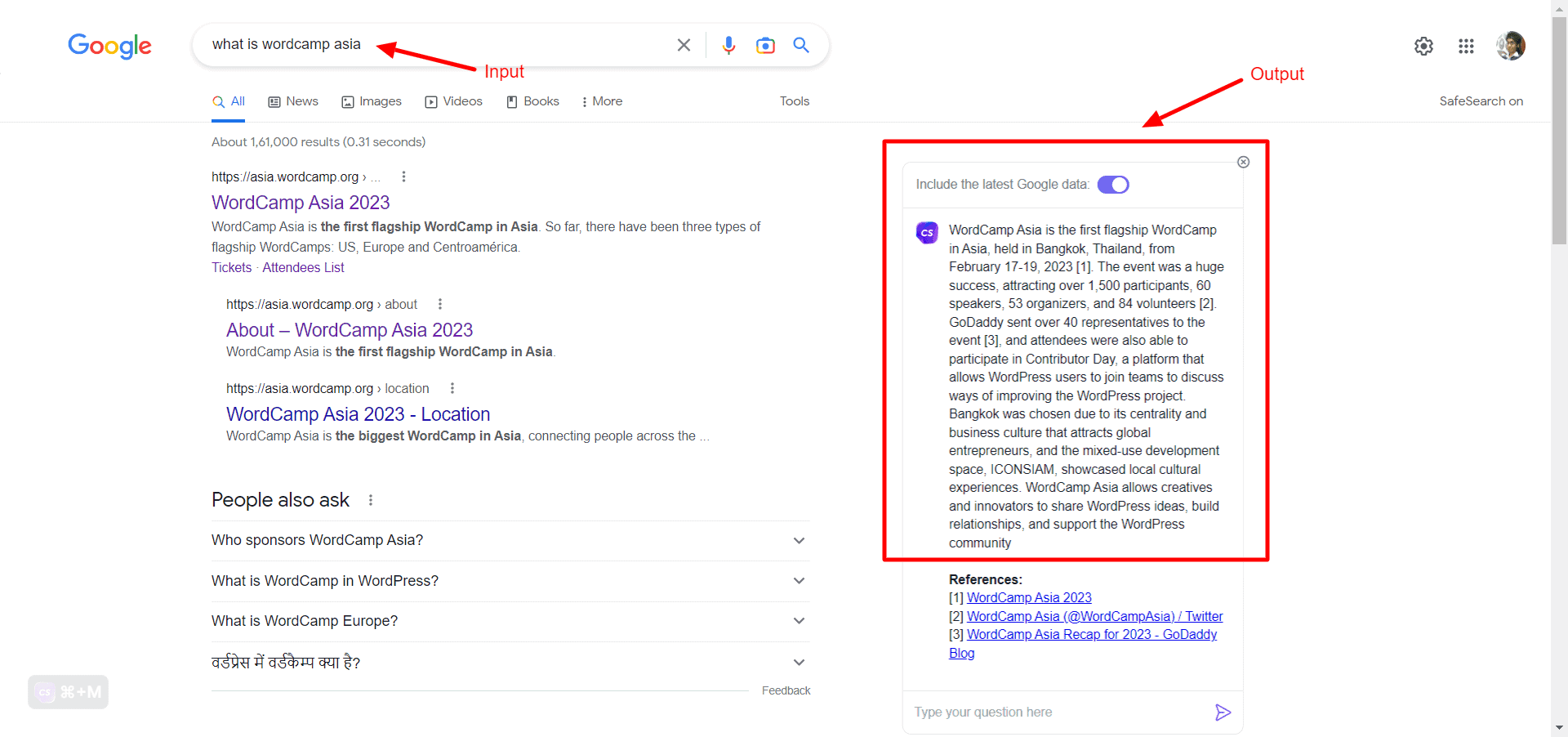The width and height of the screenshot is (1568, 737).
Task: Click Feedback below People also ask
Action: click(786, 691)
